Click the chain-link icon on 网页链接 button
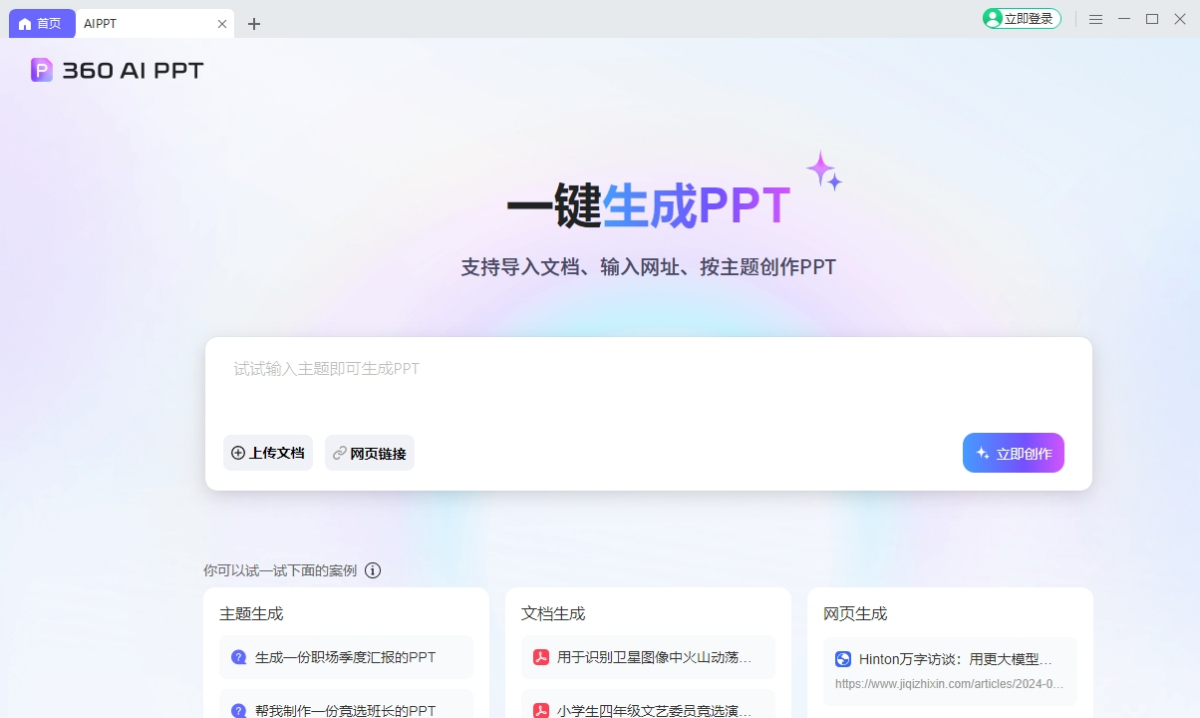 pos(337,452)
